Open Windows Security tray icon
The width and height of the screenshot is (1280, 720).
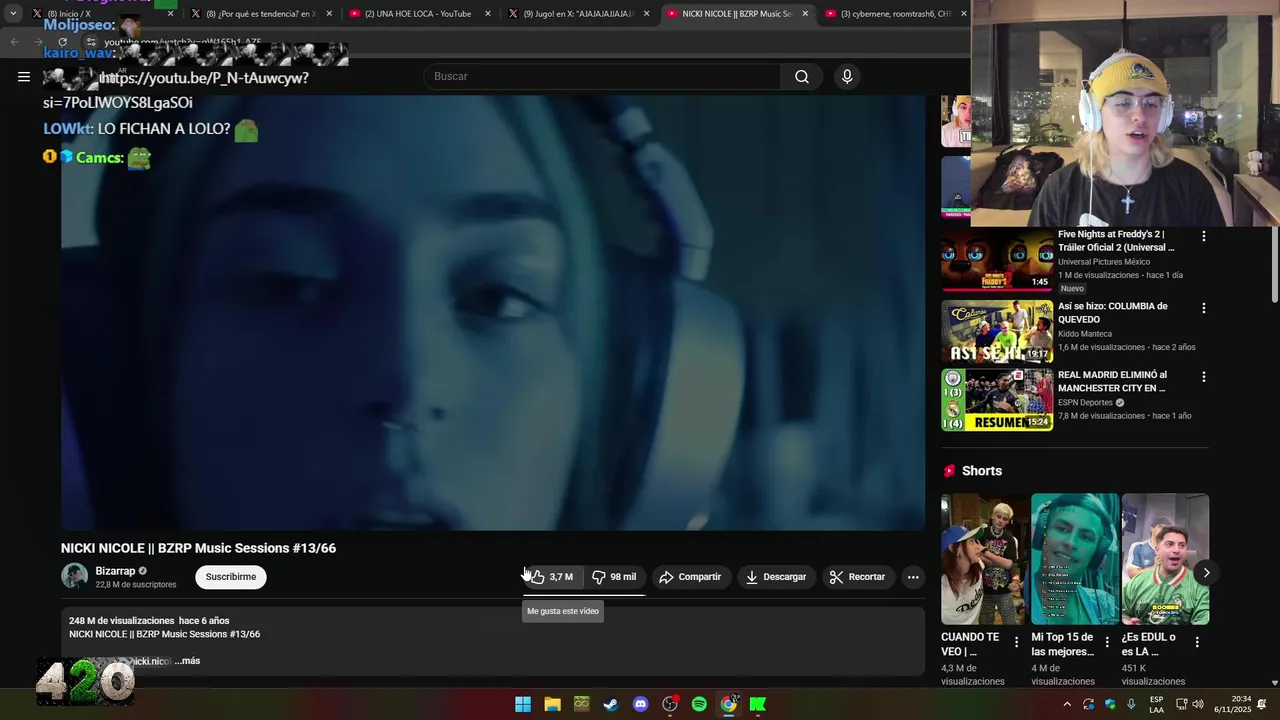tap(1110, 704)
